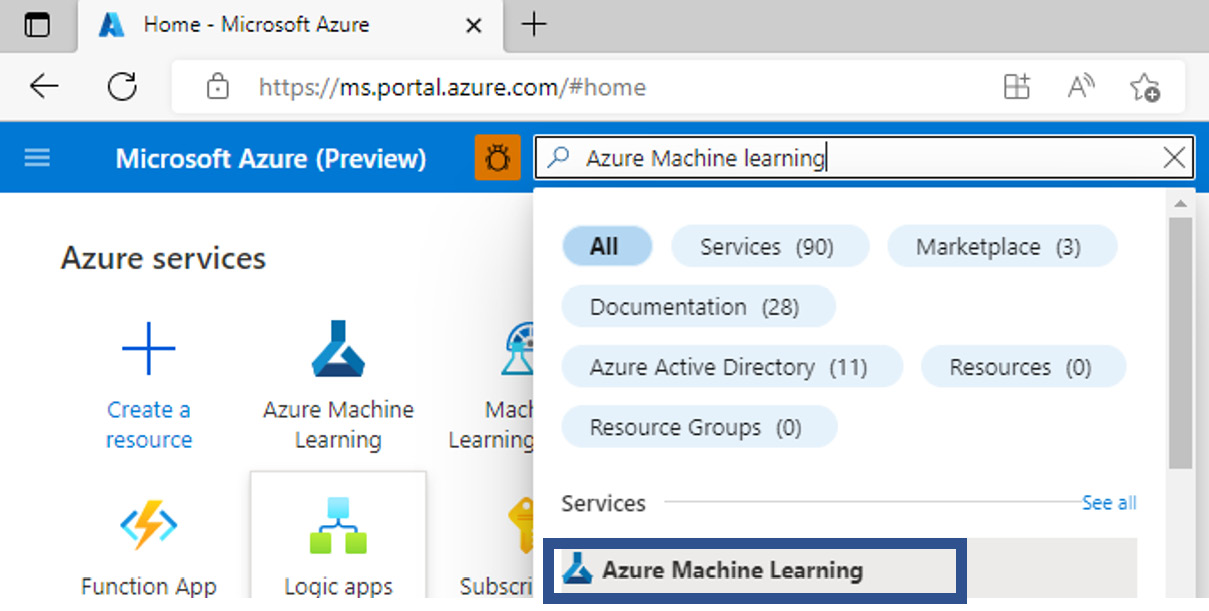Click Azure Machine Learning result flask icon
Viewport: 1209px width, 611px height.
(578, 570)
